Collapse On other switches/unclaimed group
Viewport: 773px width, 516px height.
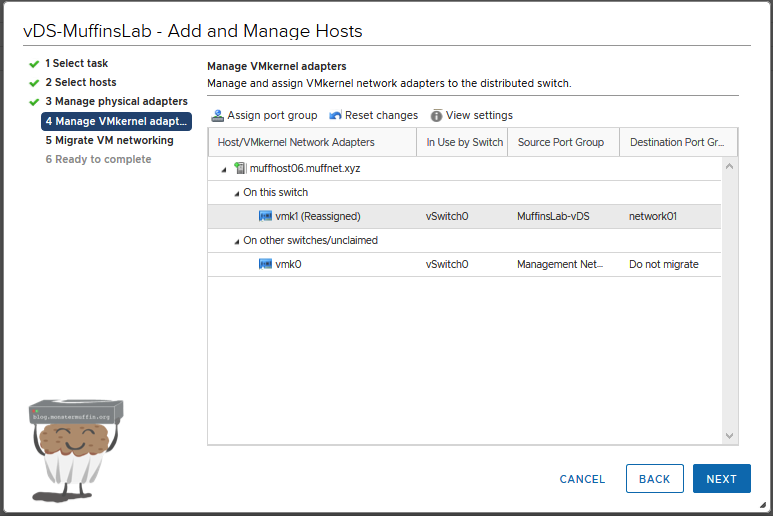click(x=236, y=241)
